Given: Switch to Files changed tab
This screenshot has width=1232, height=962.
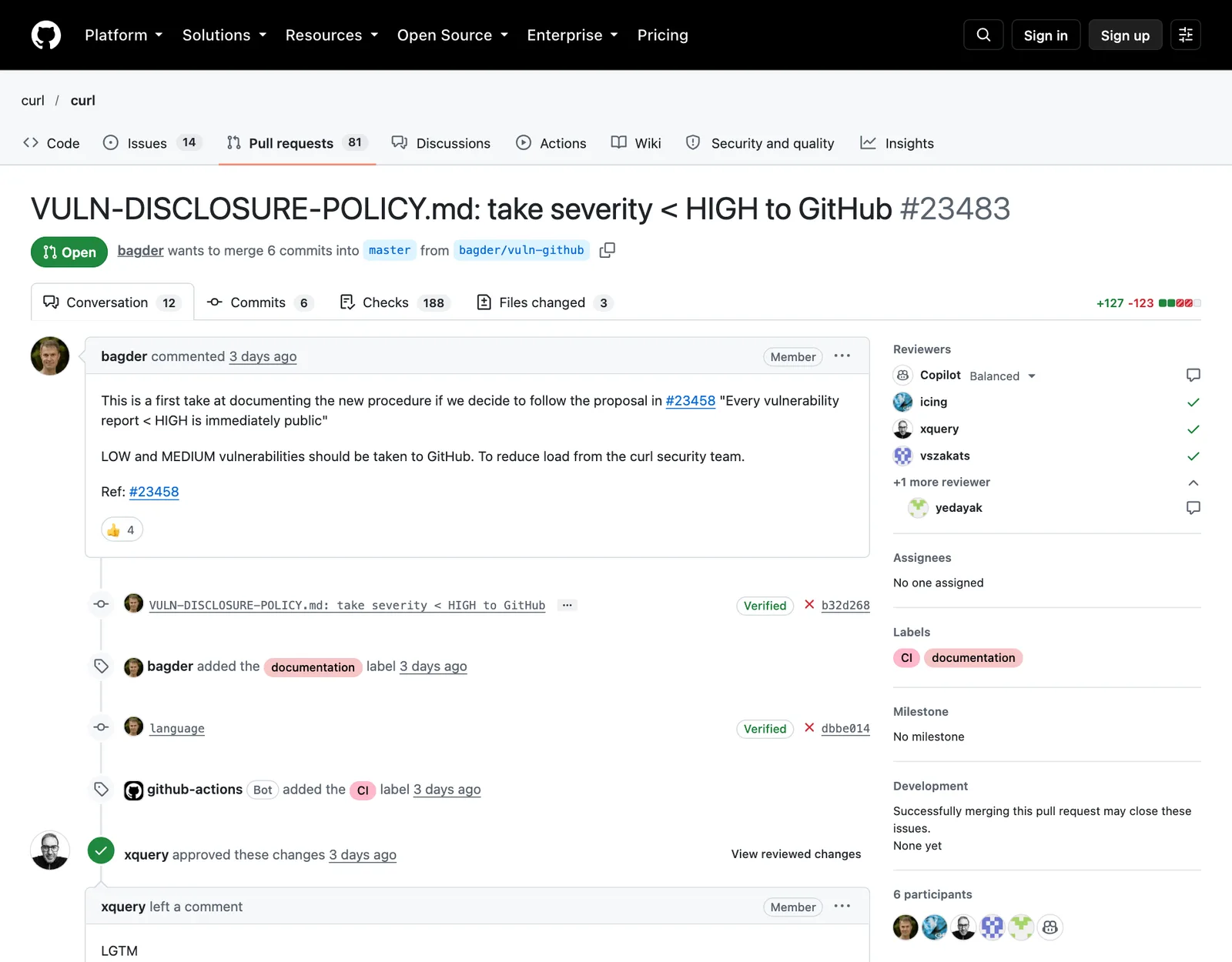Looking at the screenshot, I should (x=545, y=302).
